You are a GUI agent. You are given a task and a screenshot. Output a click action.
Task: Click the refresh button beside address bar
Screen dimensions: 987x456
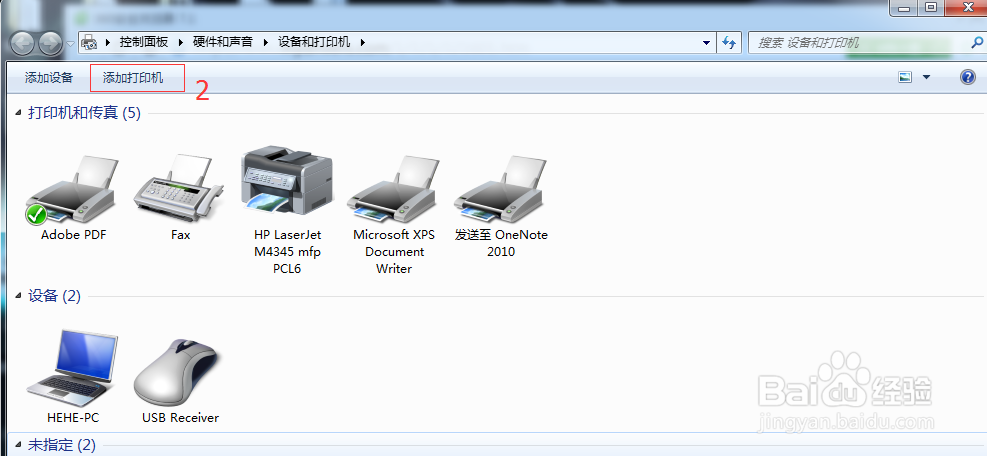[x=729, y=43]
